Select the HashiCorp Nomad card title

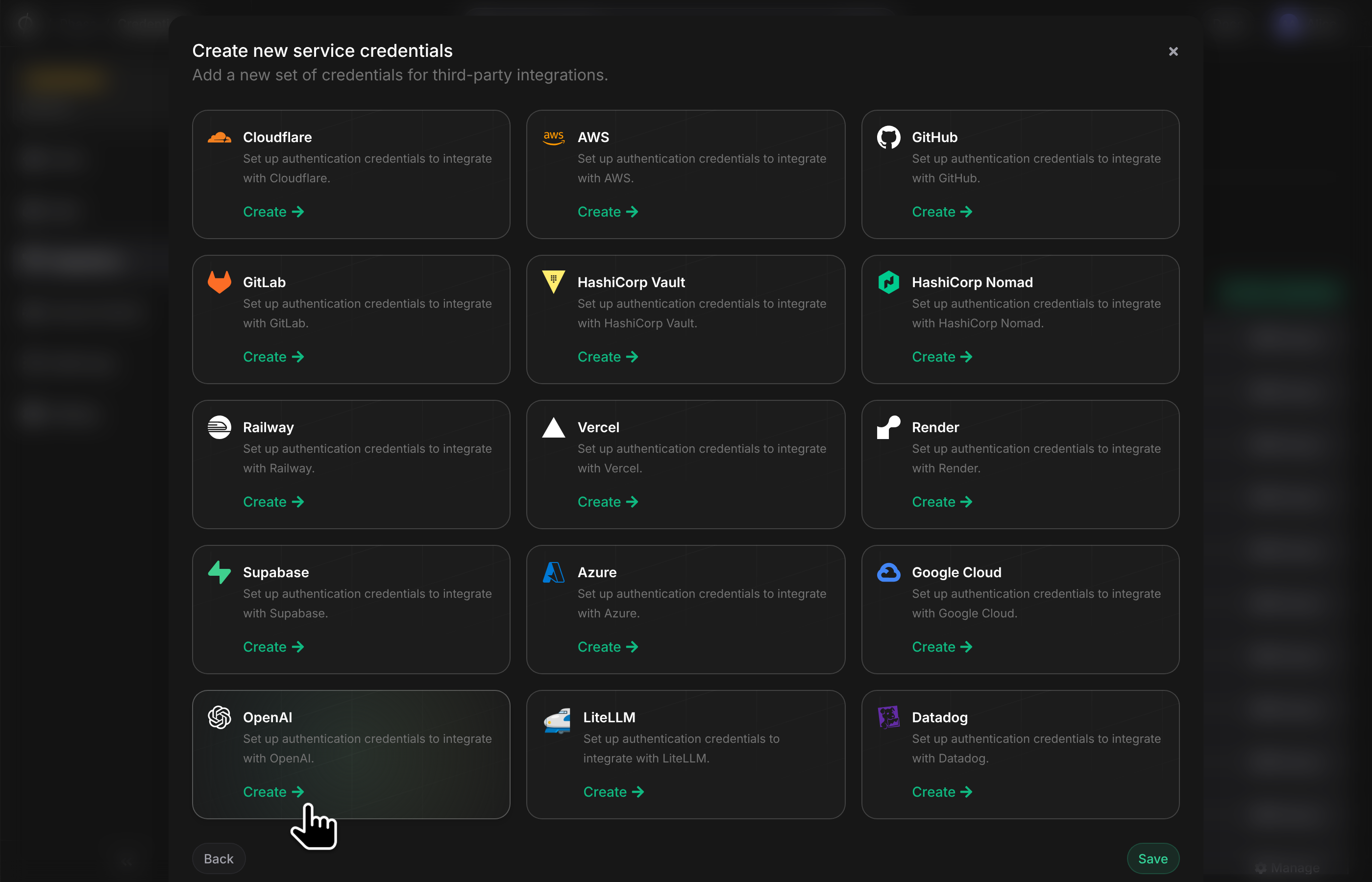click(972, 282)
